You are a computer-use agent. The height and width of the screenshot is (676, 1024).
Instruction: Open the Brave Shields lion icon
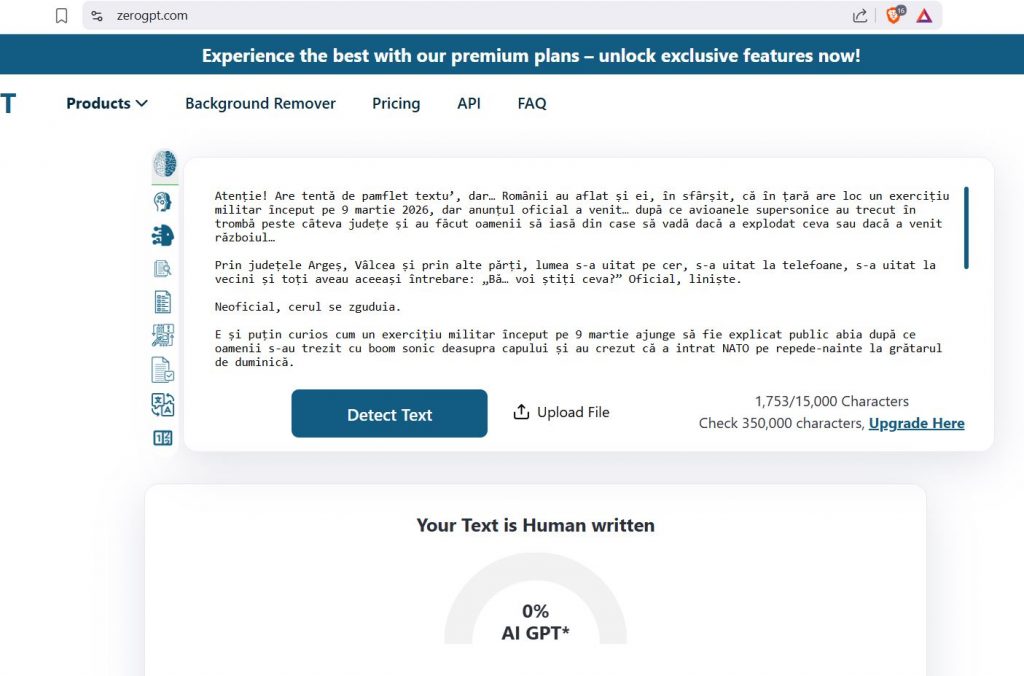pyautogui.click(x=894, y=15)
